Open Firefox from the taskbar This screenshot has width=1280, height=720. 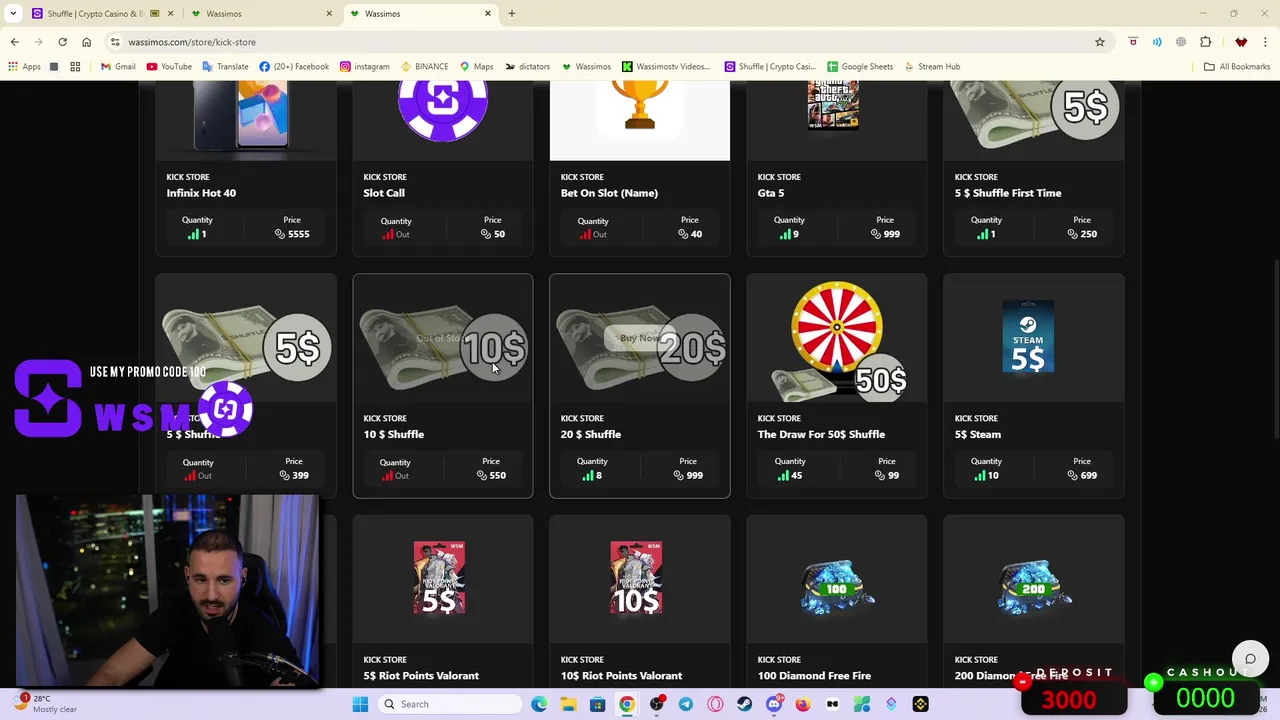click(x=803, y=704)
